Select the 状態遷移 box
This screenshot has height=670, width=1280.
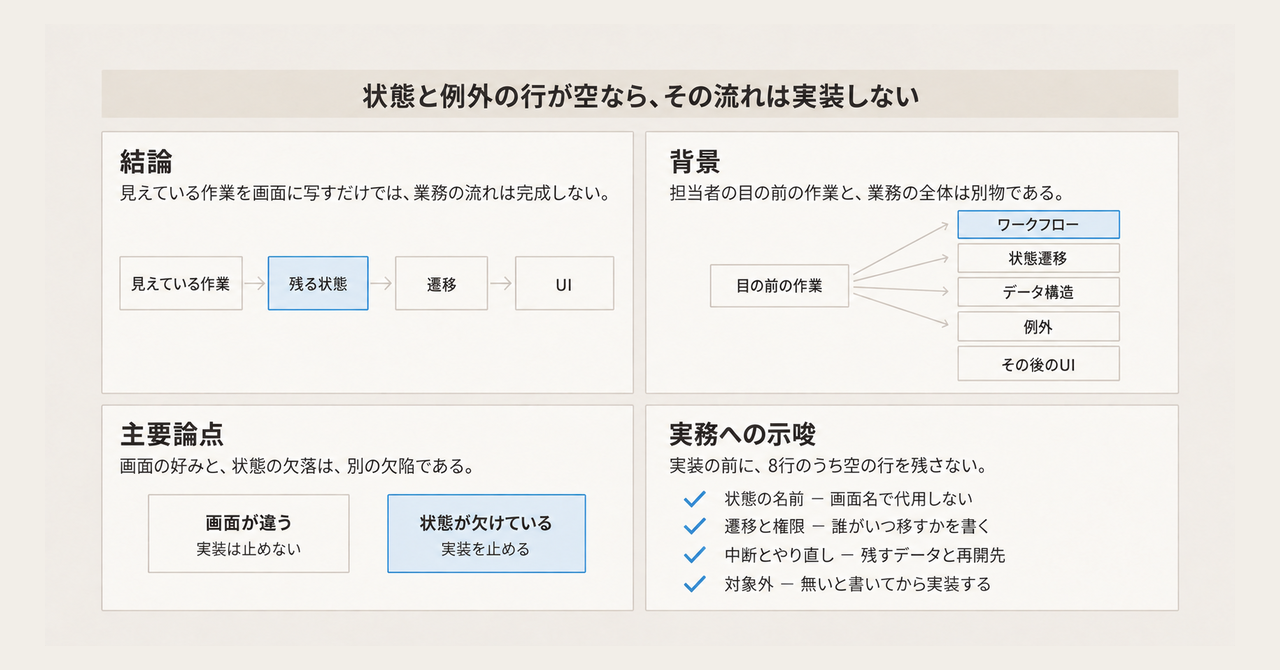pyautogui.click(x=1038, y=258)
